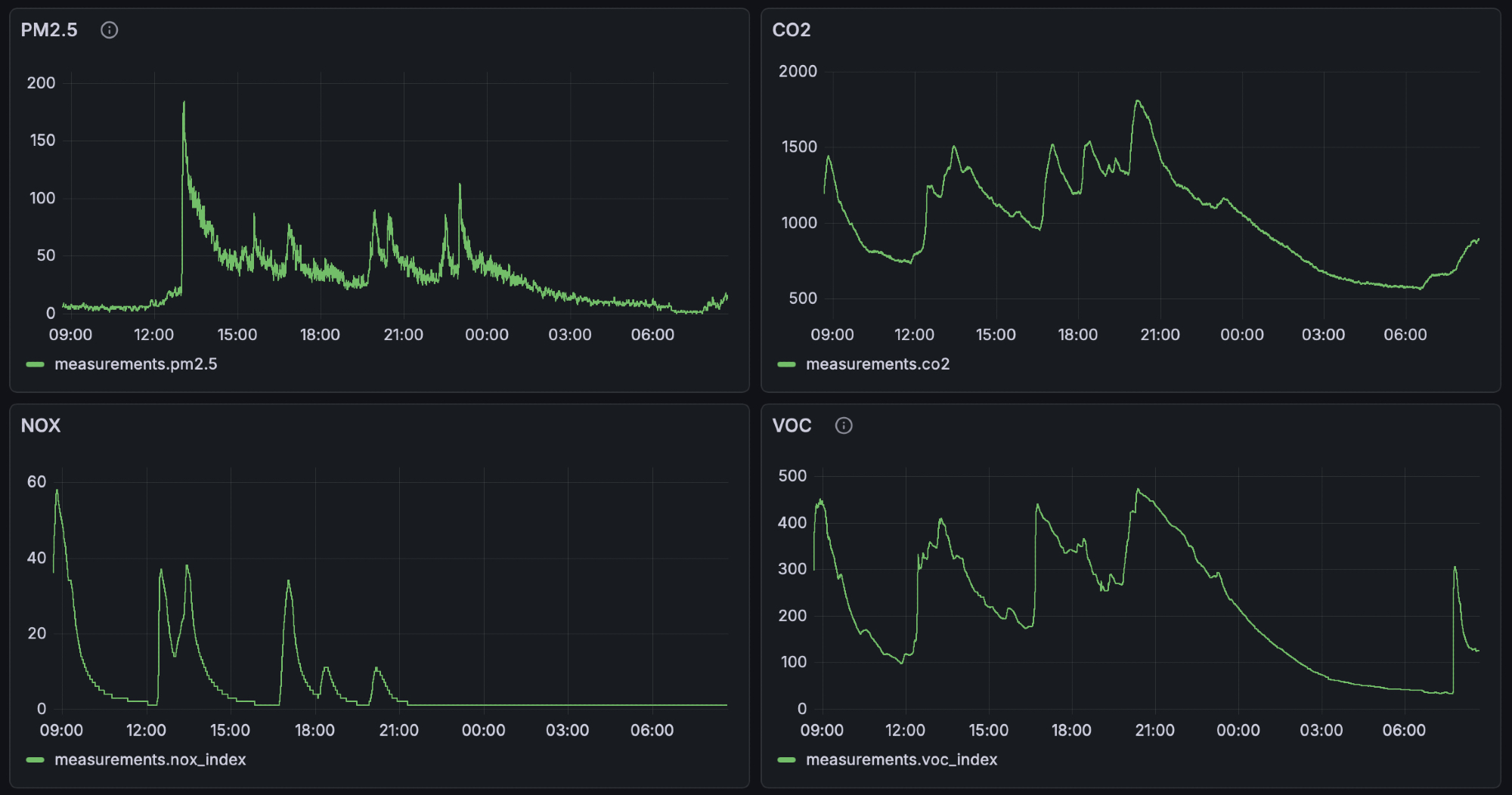
Task: Click the PM2.5 panel info icon
Action: click(110, 30)
